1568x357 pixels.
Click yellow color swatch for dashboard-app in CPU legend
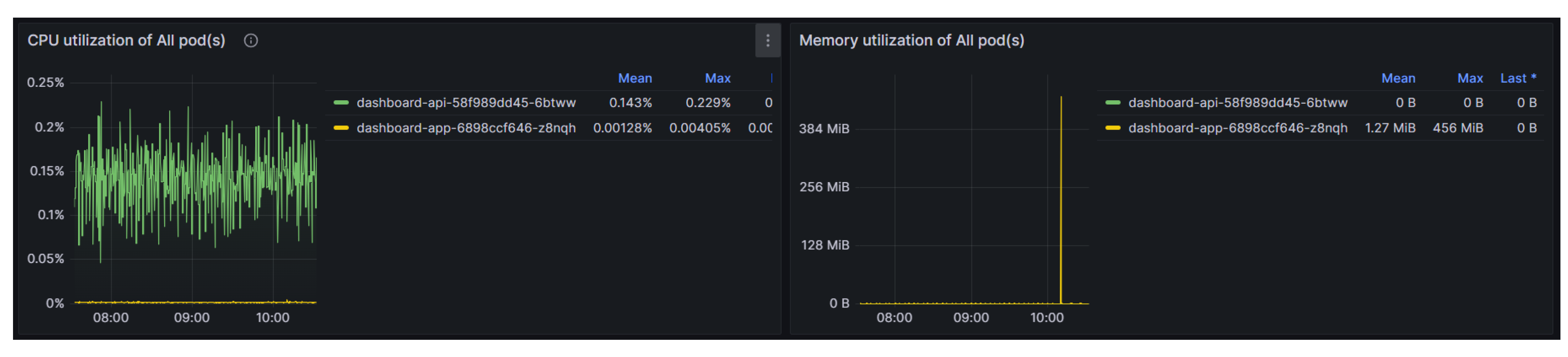[x=341, y=128]
